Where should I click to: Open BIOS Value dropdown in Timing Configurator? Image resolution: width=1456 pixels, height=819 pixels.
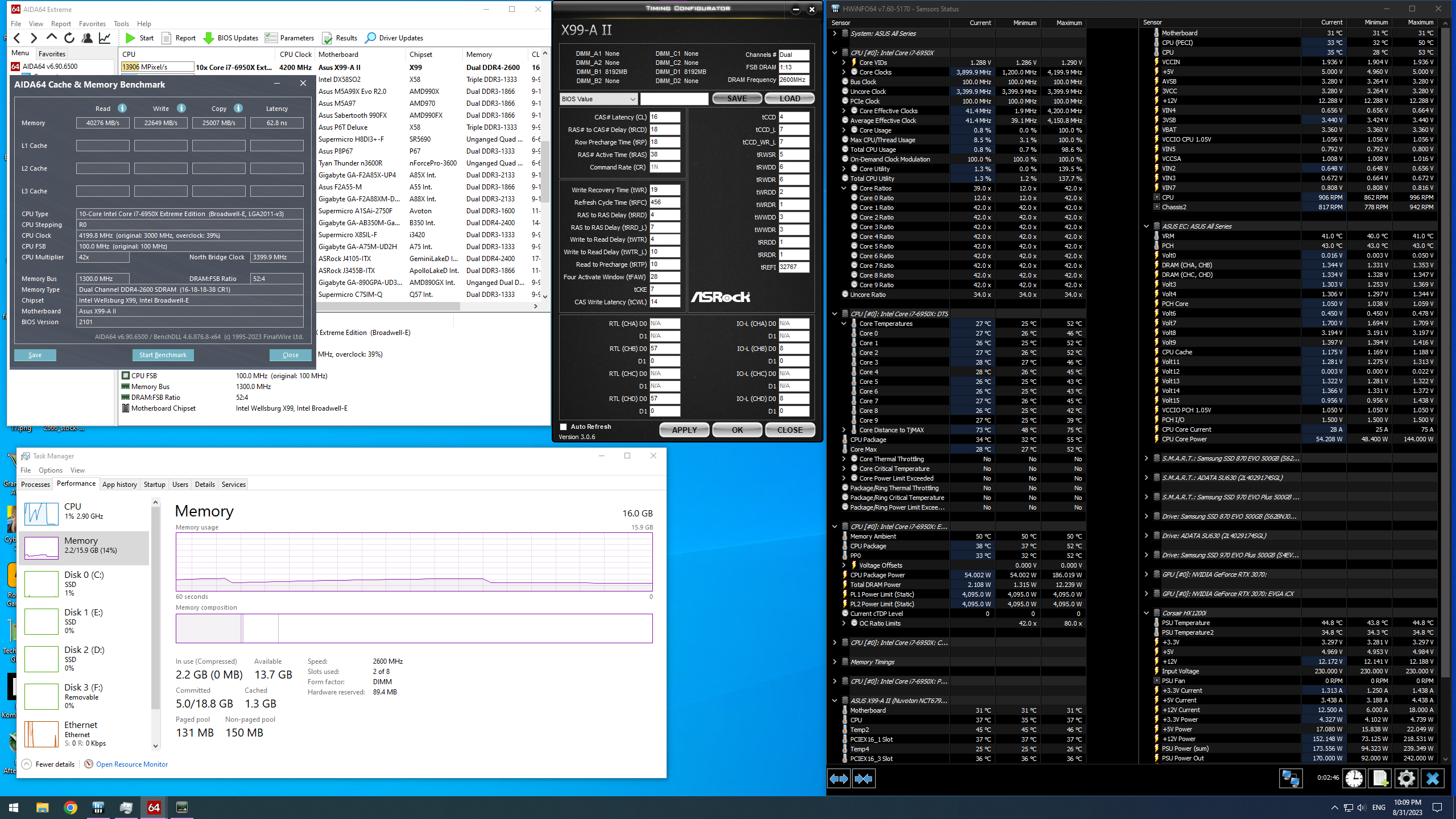(598, 99)
